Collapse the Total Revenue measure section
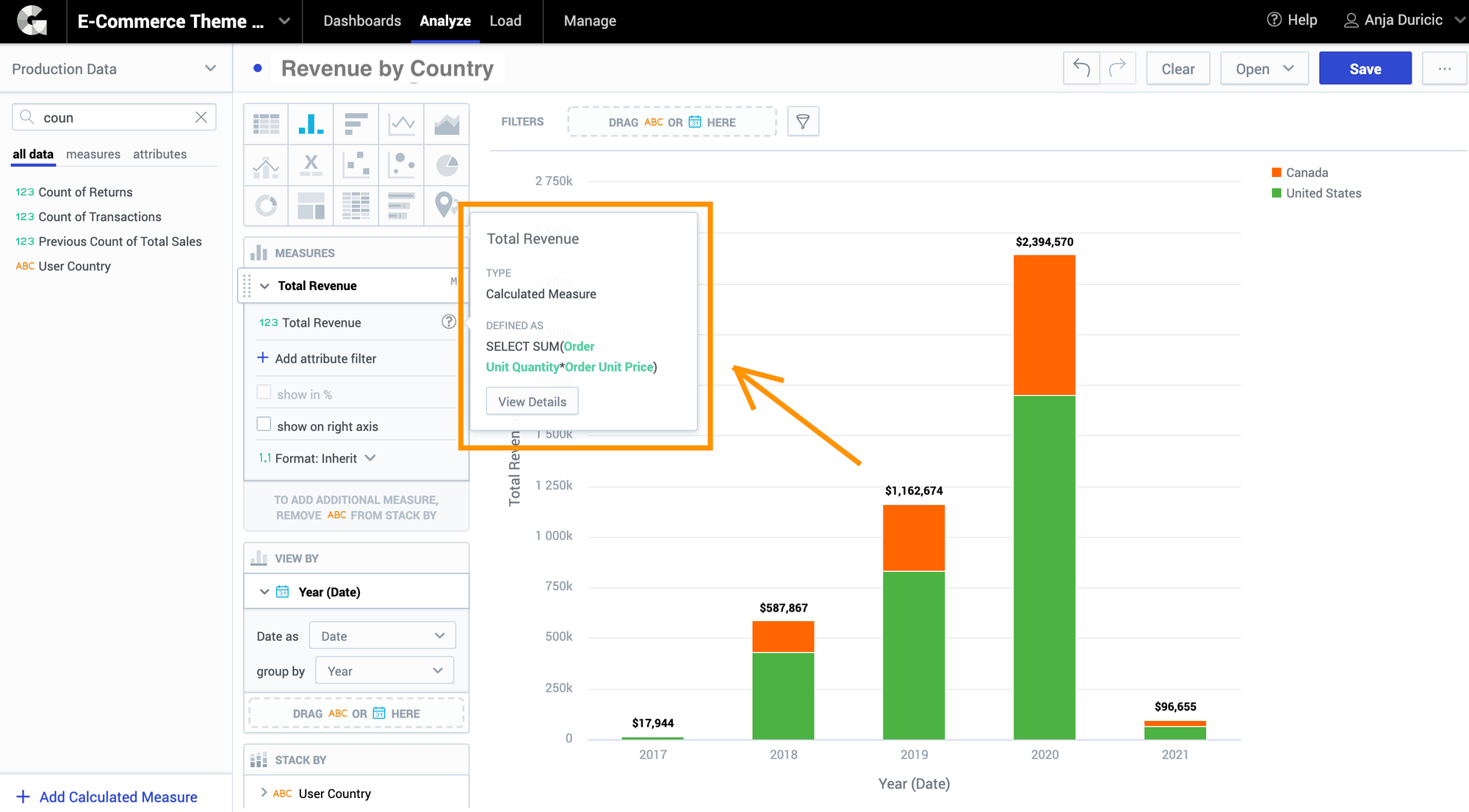 pyautogui.click(x=264, y=286)
